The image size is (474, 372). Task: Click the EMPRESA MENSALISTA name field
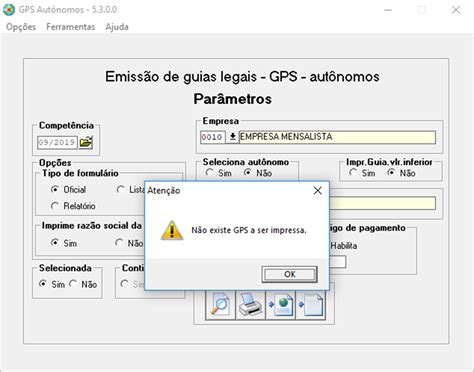(337, 137)
